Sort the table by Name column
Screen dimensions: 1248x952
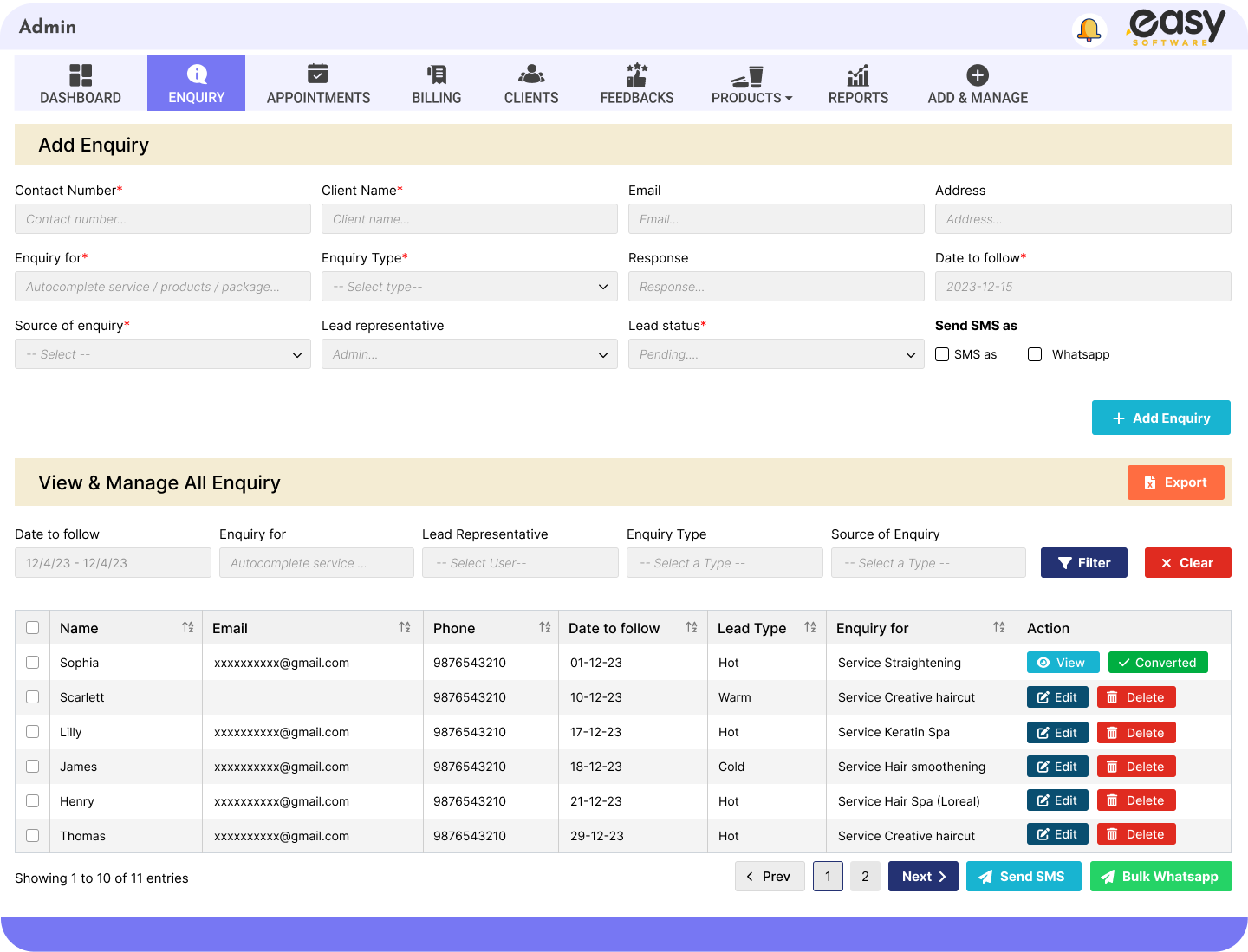(x=187, y=628)
